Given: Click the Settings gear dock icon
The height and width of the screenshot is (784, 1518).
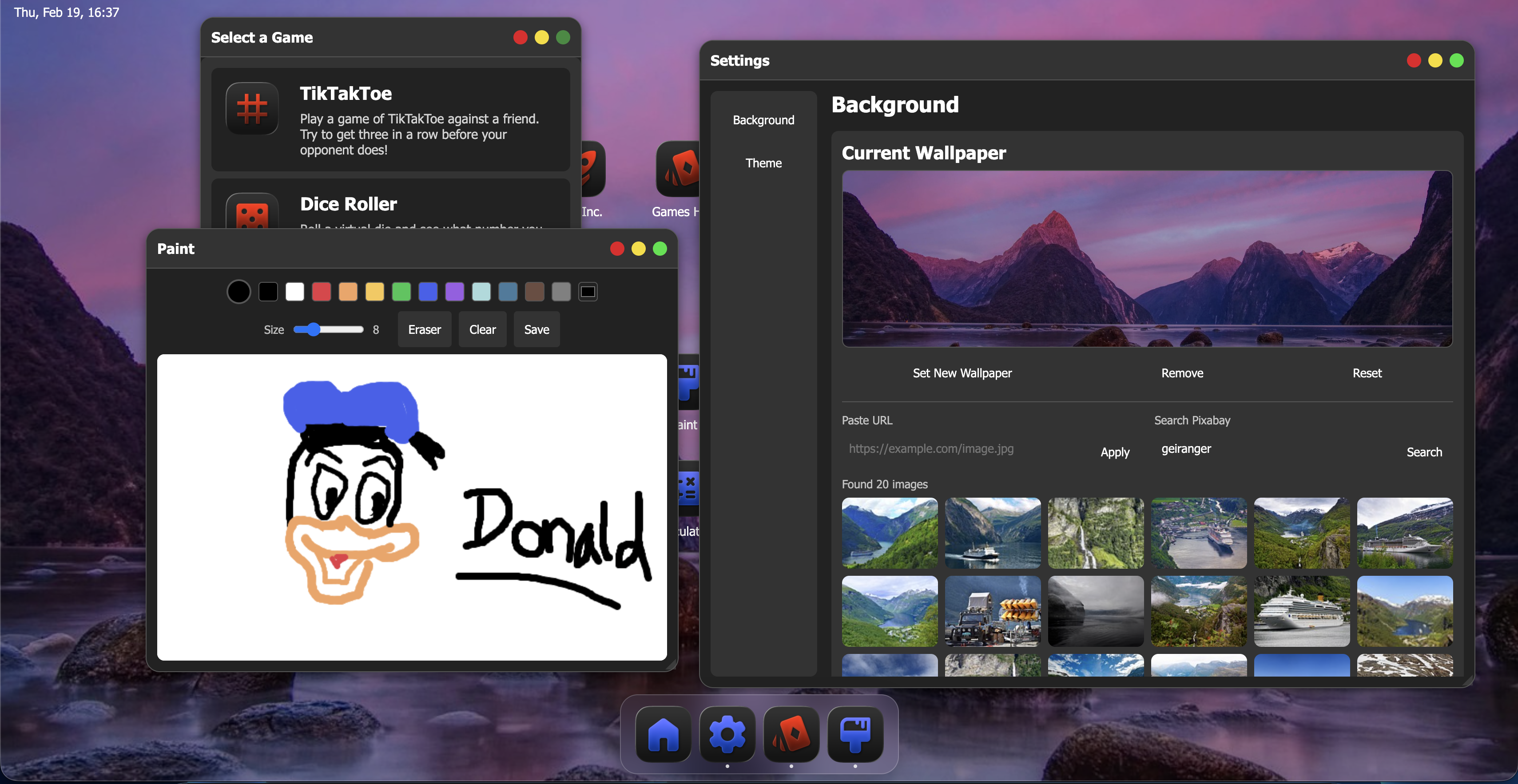Looking at the screenshot, I should click(x=727, y=735).
